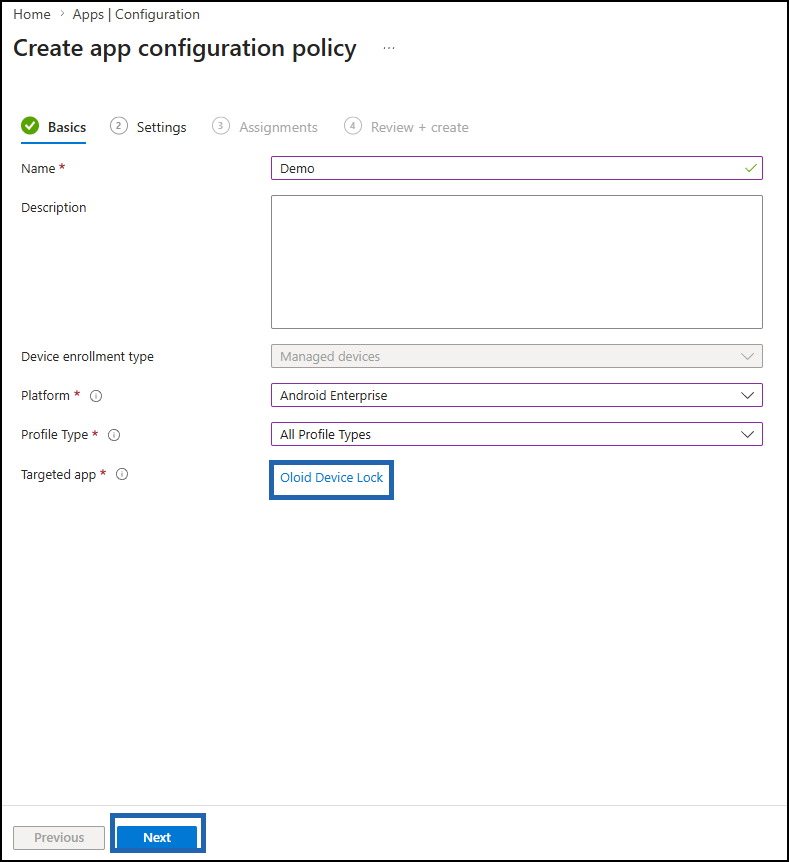Image resolution: width=789 pixels, height=862 pixels.
Task: Click the Platform info icon
Action: coord(96,396)
